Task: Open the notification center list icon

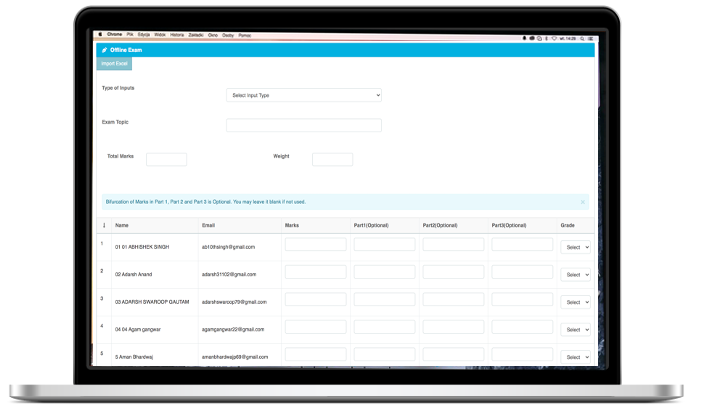Action: tap(591, 39)
